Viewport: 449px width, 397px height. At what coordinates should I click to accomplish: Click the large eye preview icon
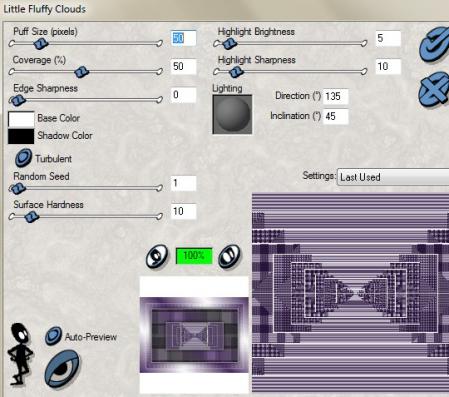pyautogui.click(x=63, y=368)
